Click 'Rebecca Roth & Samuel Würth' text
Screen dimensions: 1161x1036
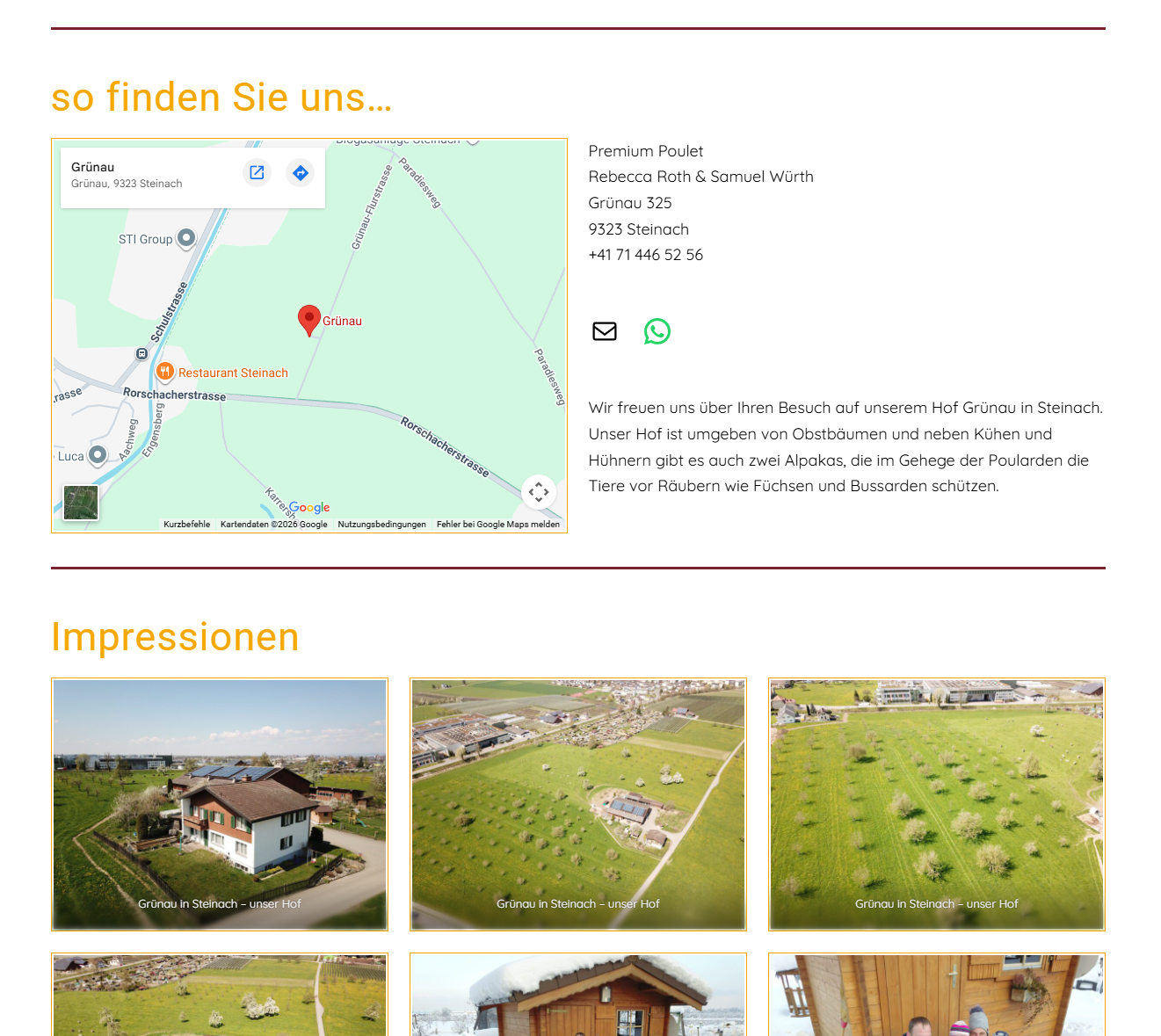coord(701,177)
